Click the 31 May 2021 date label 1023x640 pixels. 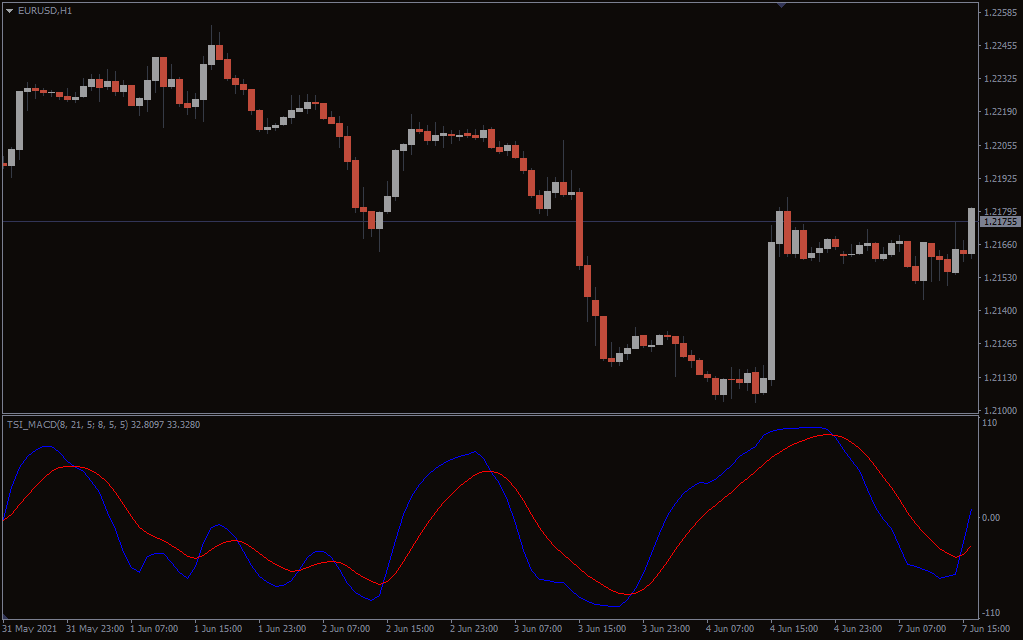pos(30,629)
